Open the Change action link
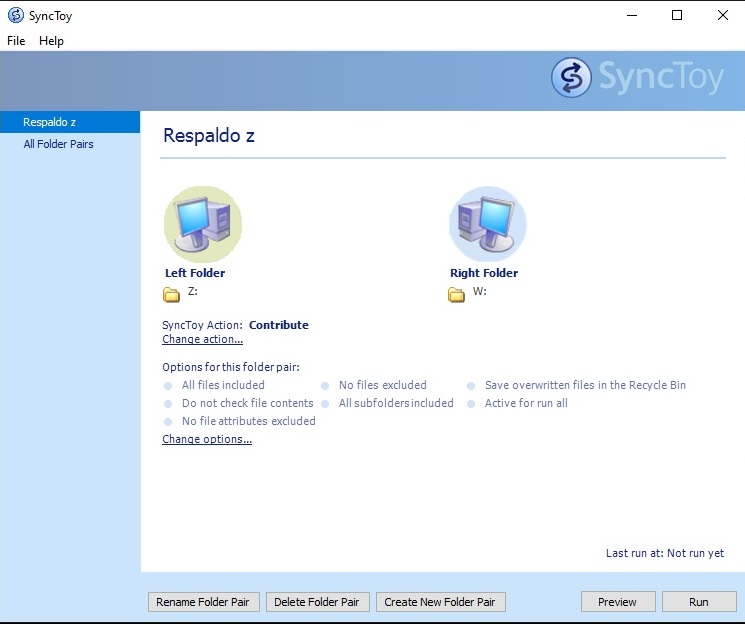The image size is (745, 624). tap(202, 340)
